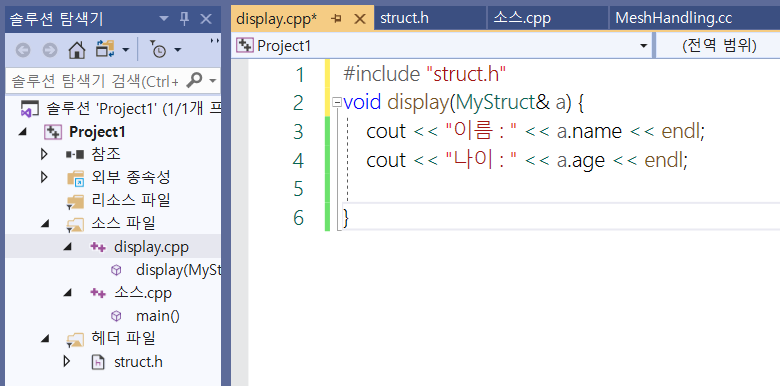Click a.name in line 3
Screen dimensions: 780x386
[589, 131]
